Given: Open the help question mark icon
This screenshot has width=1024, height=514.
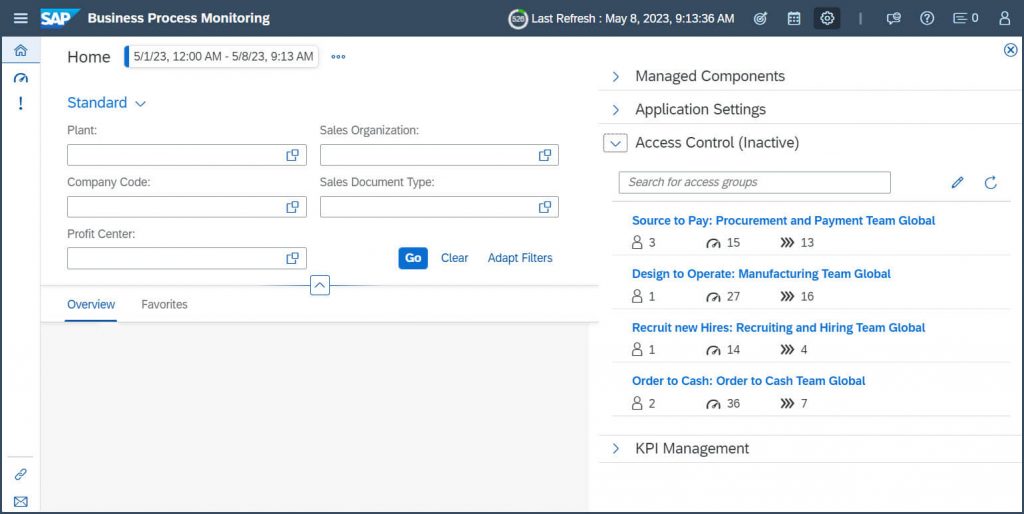Looking at the screenshot, I should [927, 18].
